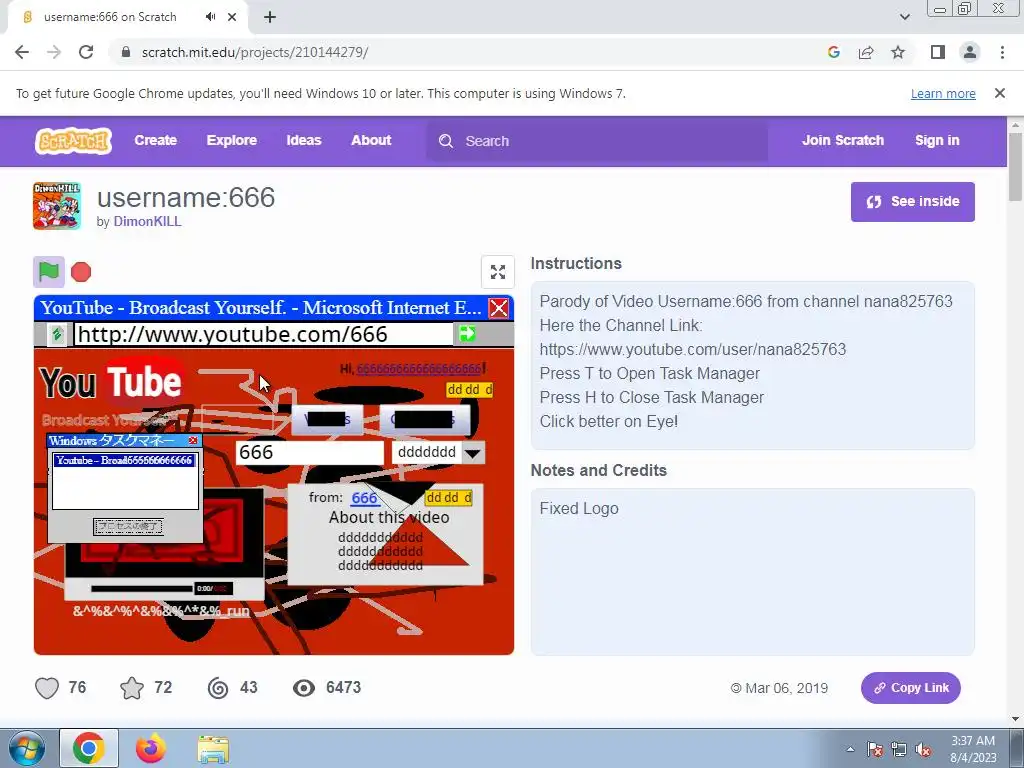Click the Scratch search field

pos(597,141)
